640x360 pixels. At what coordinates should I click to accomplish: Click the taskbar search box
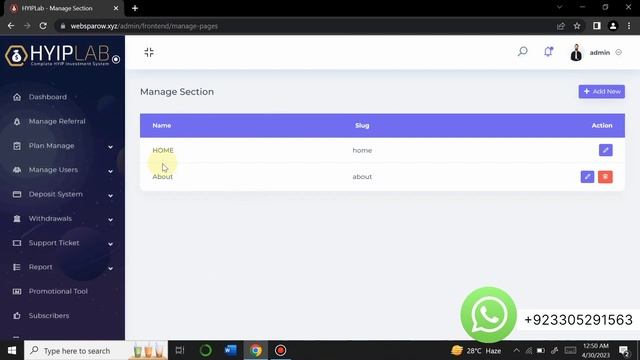point(96,351)
